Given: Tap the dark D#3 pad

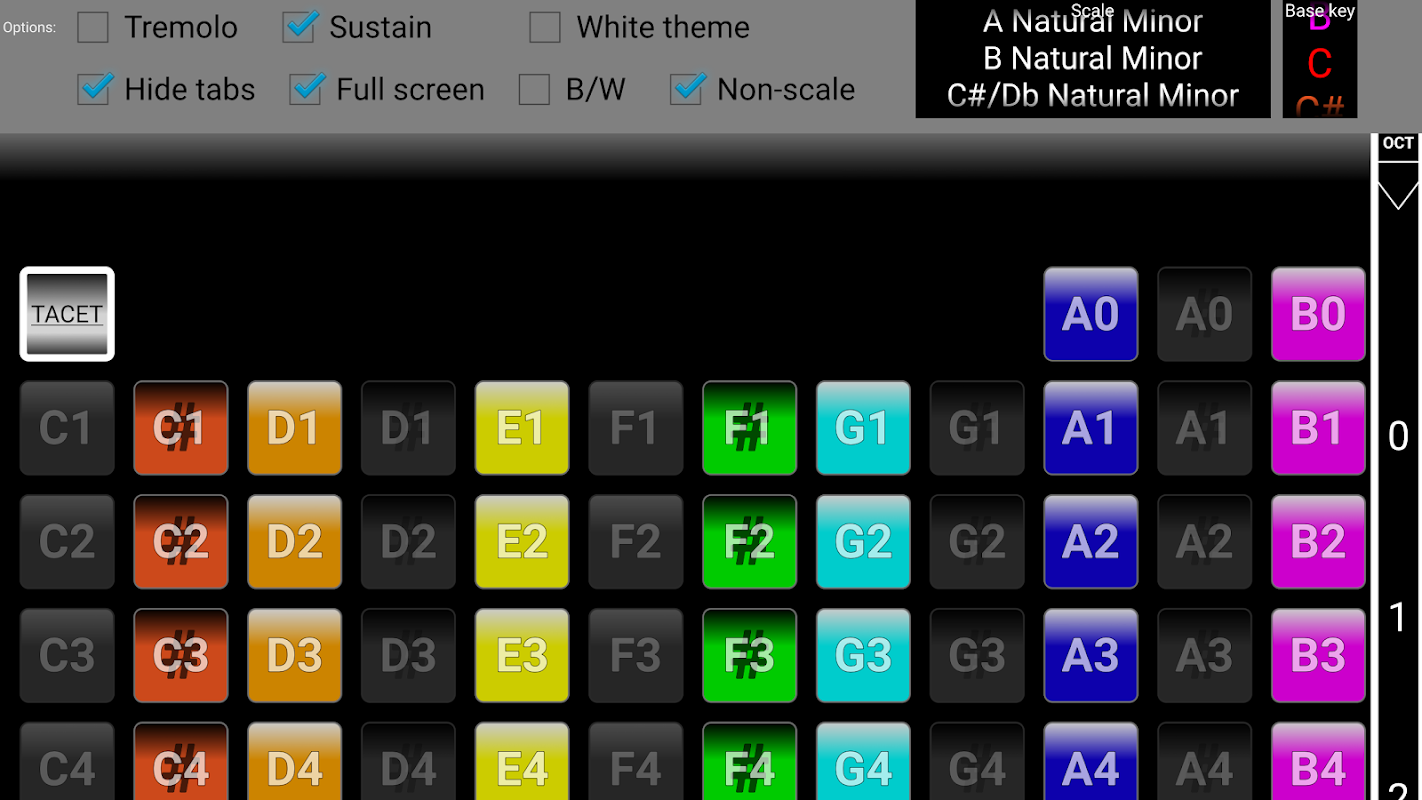Looking at the screenshot, I should [408, 656].
